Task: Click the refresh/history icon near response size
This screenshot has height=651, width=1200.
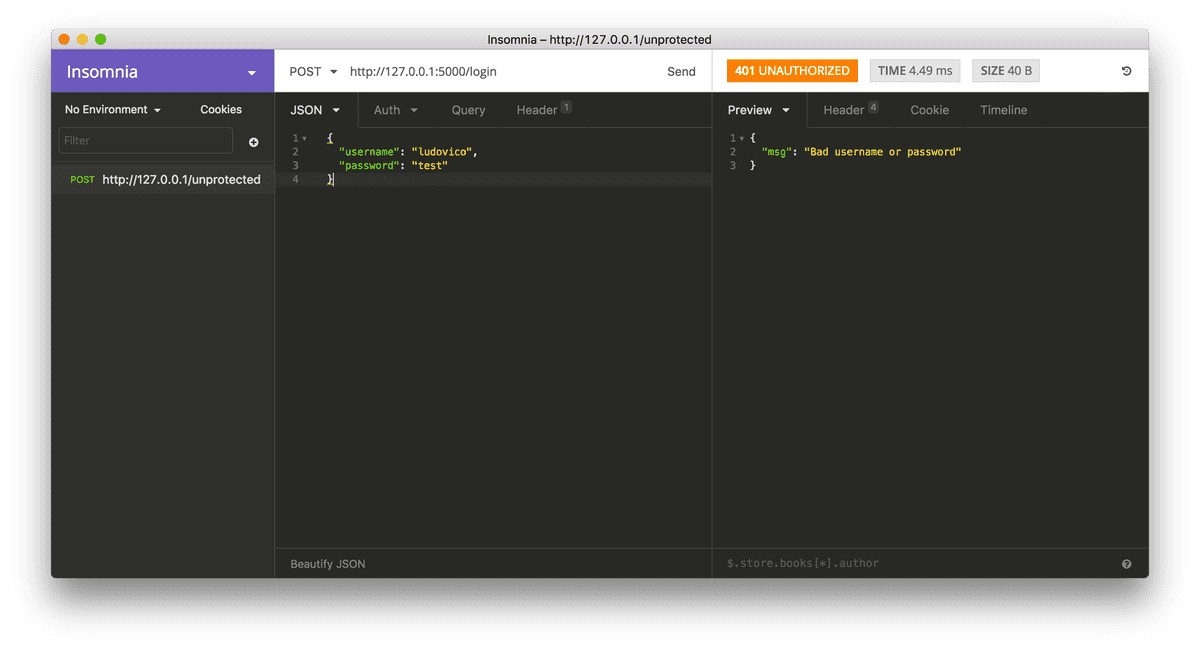Action: pos(1126,71)
